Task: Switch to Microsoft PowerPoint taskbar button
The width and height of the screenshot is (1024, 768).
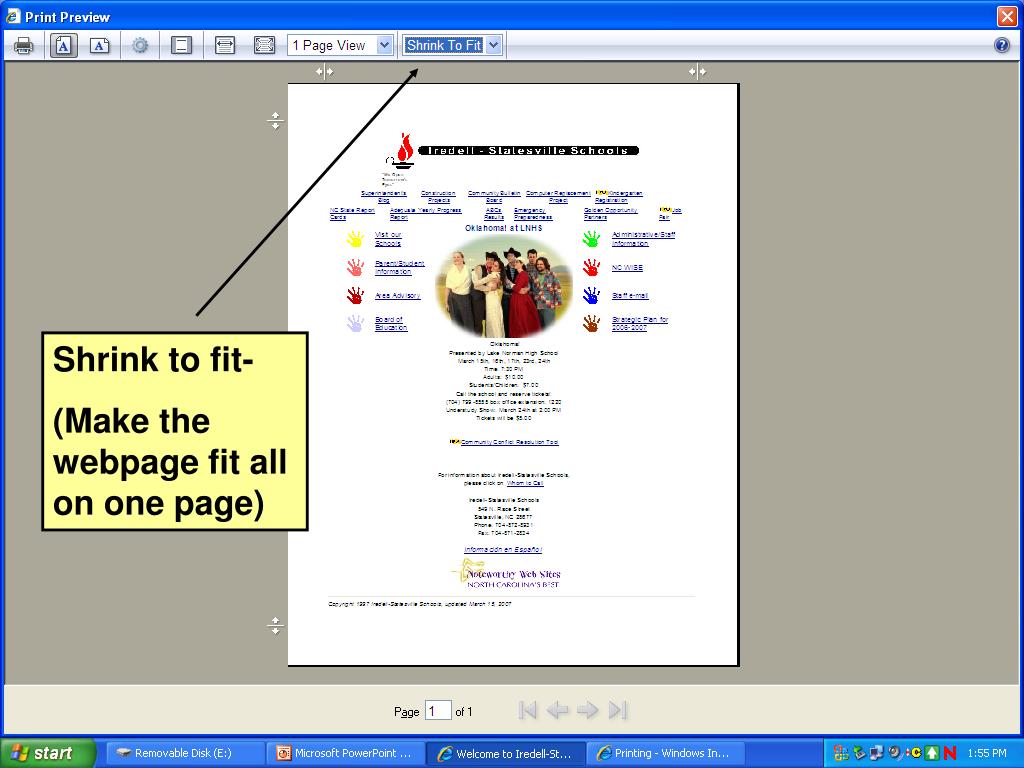Action: point(345,753)
